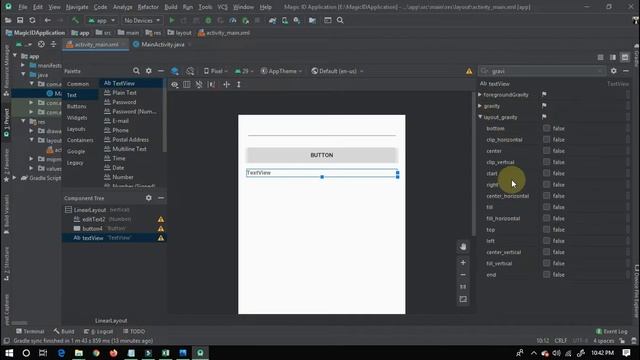Image resolution: width=640 pixels, height=360 pixels.
Task: Open Windows Start menu
Action: (9, 353)
